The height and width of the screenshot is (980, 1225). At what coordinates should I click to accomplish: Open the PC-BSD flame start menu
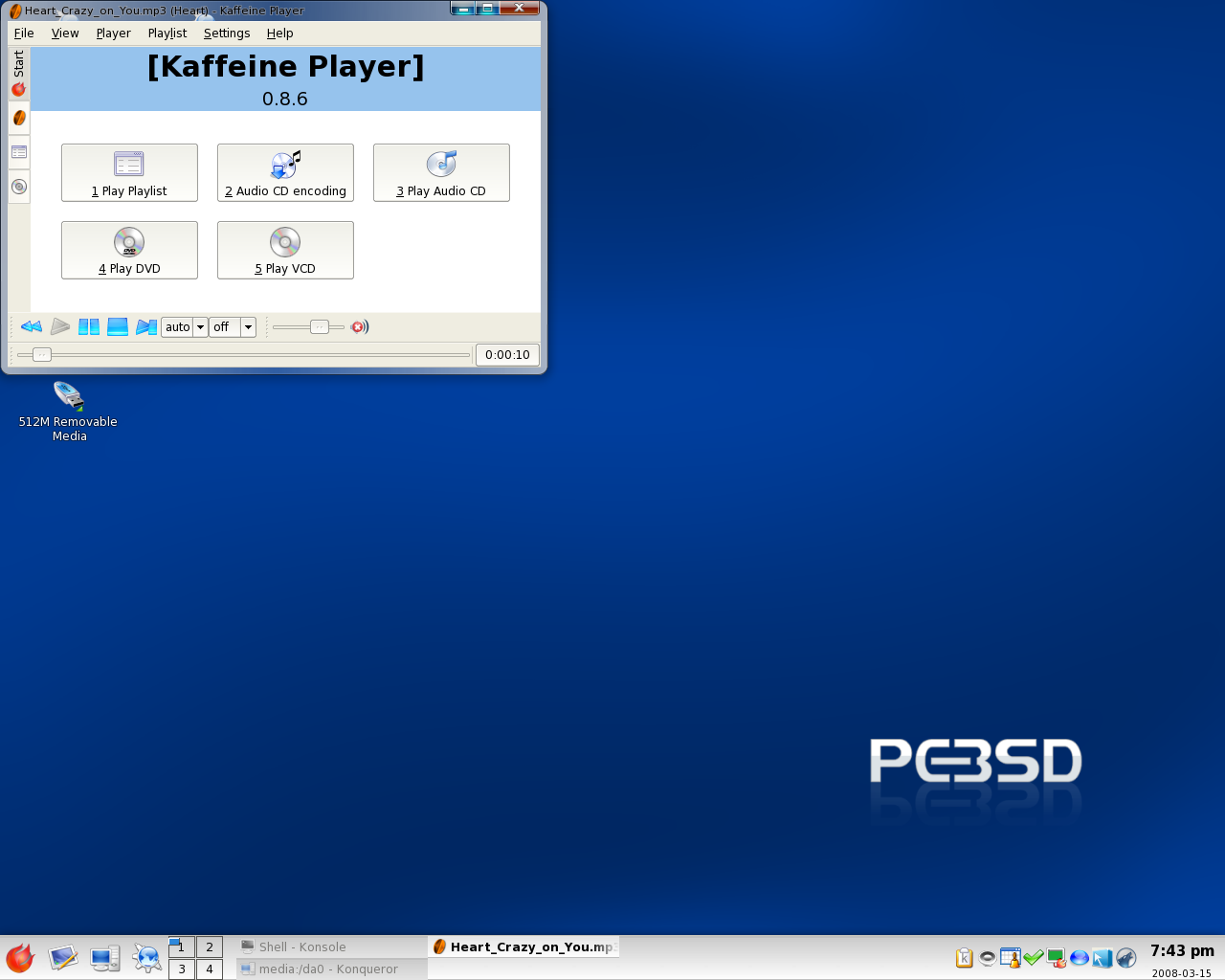[20, 958]
